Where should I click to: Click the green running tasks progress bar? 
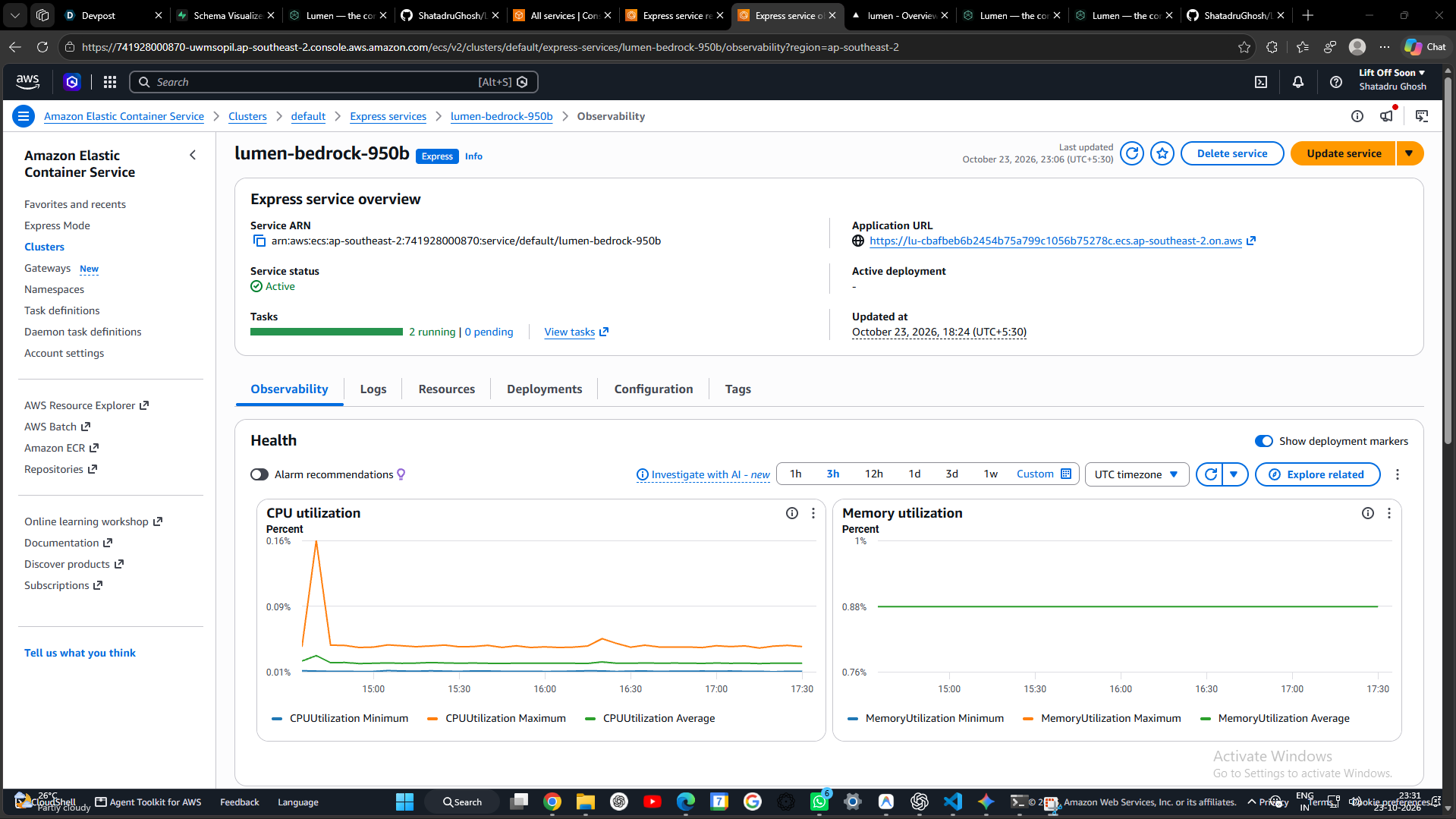(x=326, y=332)
